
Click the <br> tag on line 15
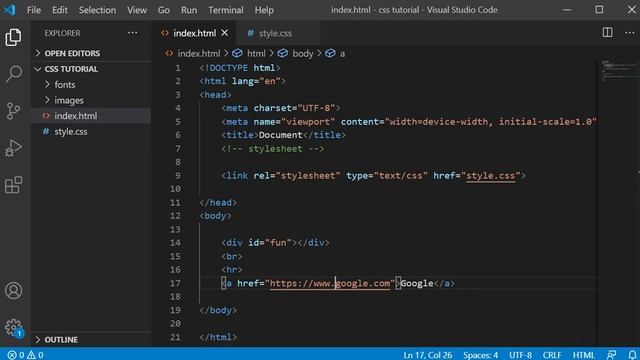pyautogui.click(x=232, y=256)
